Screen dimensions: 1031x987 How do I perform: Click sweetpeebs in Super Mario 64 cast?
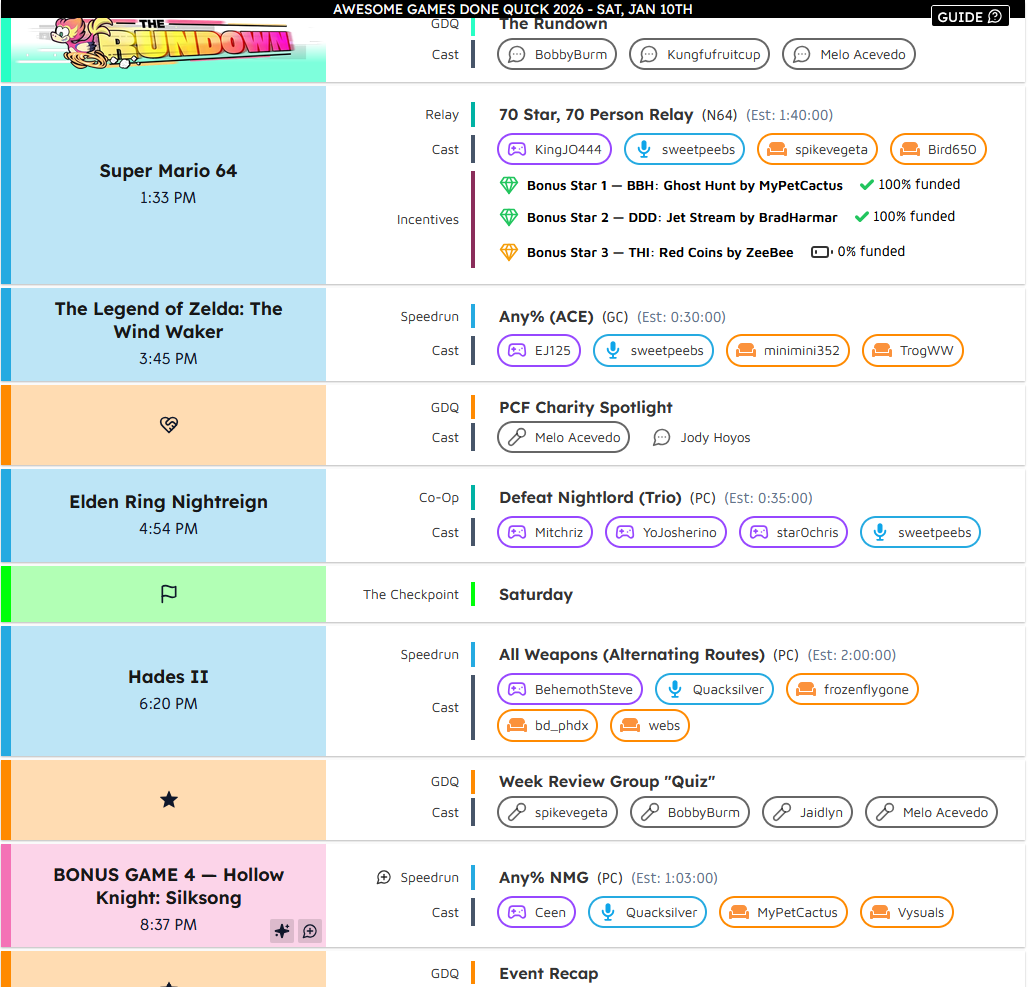pos(684,149)
